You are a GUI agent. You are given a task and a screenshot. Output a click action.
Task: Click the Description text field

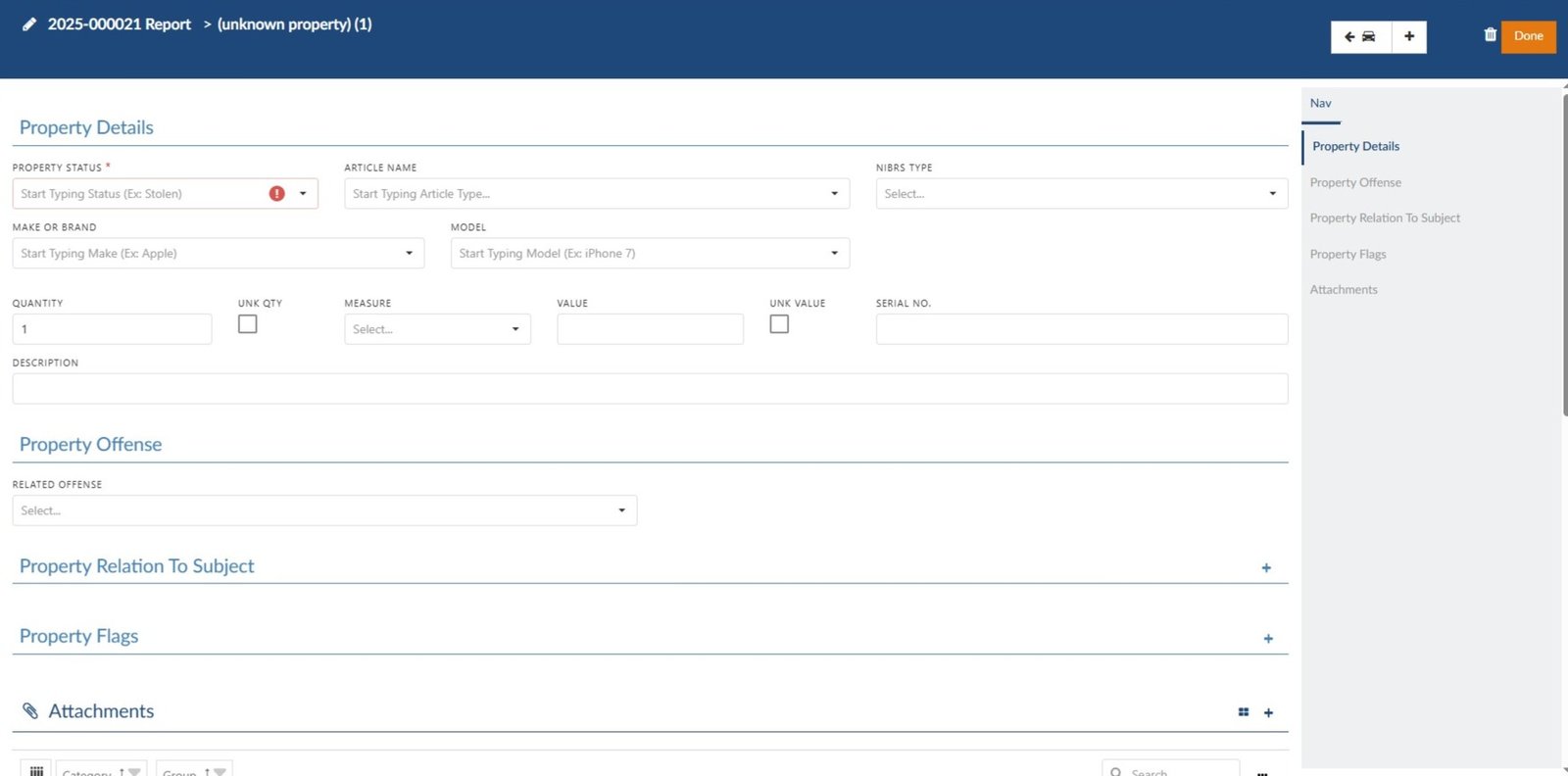pos(650,389)
